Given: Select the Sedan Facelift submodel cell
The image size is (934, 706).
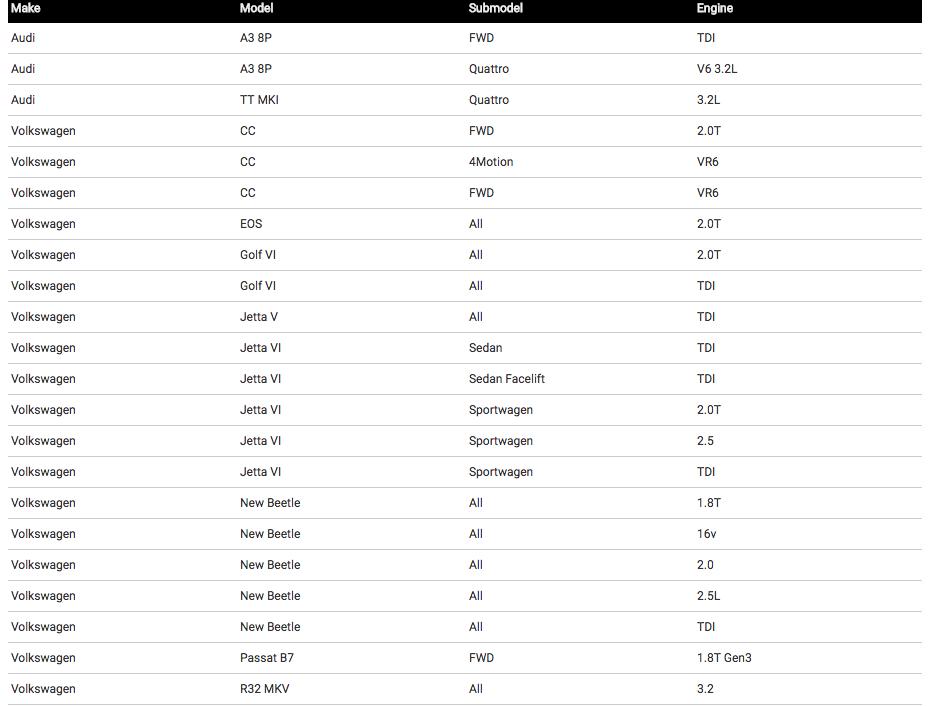Looking at the screenshot, I should click(506, 378).
